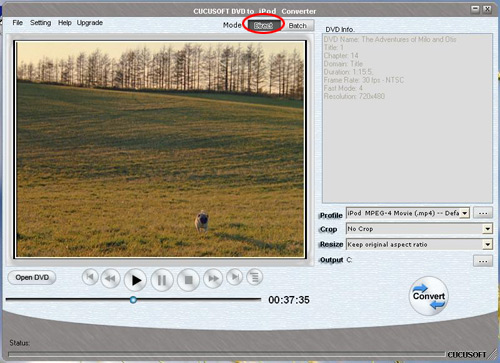This screenshot has height=363, width=500.
Task: Start playback with the Play button
Action: [135, 280]
